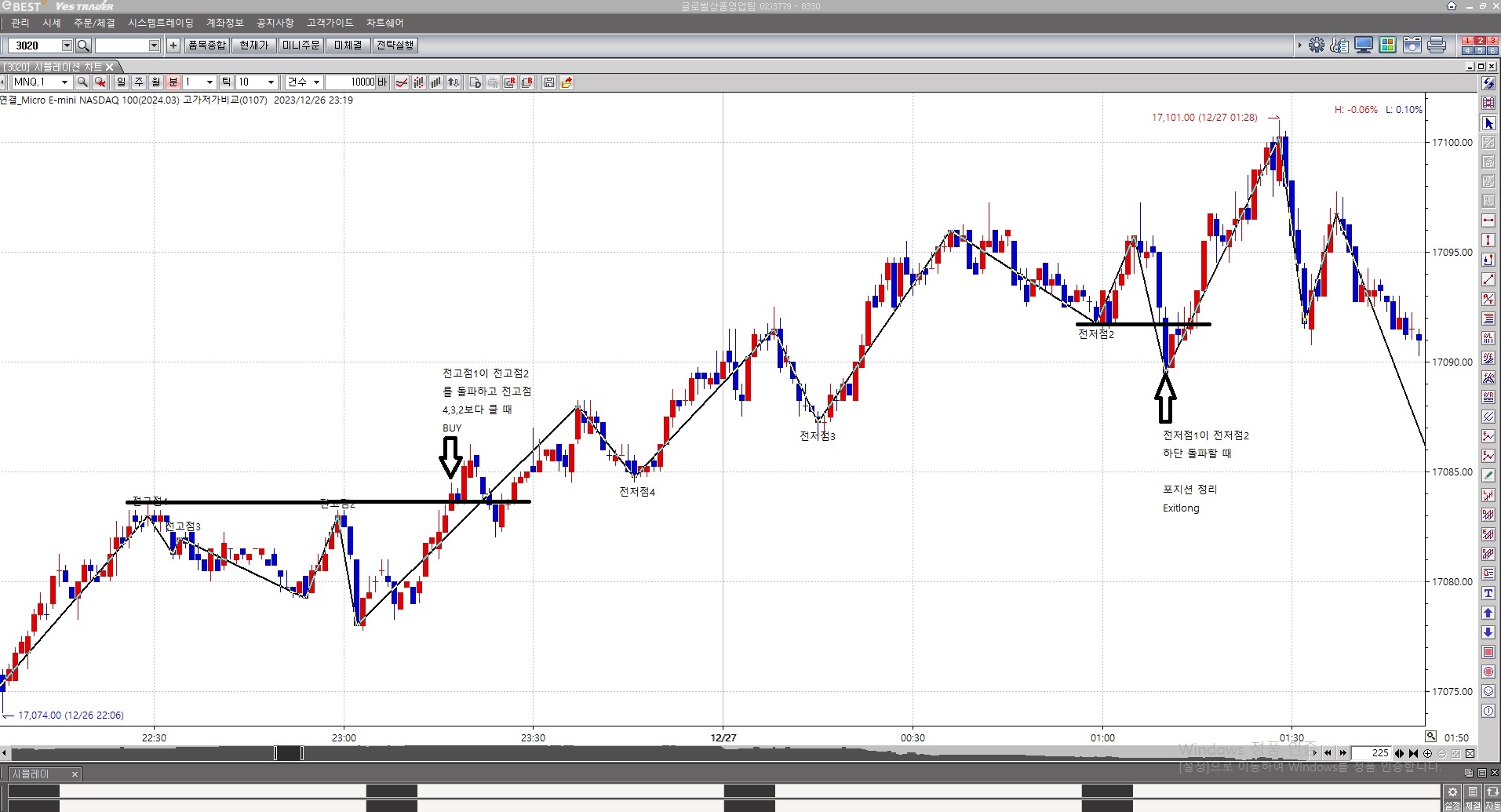
Task: Click the save chart floppy disk icon
Action: pos(549,82)
